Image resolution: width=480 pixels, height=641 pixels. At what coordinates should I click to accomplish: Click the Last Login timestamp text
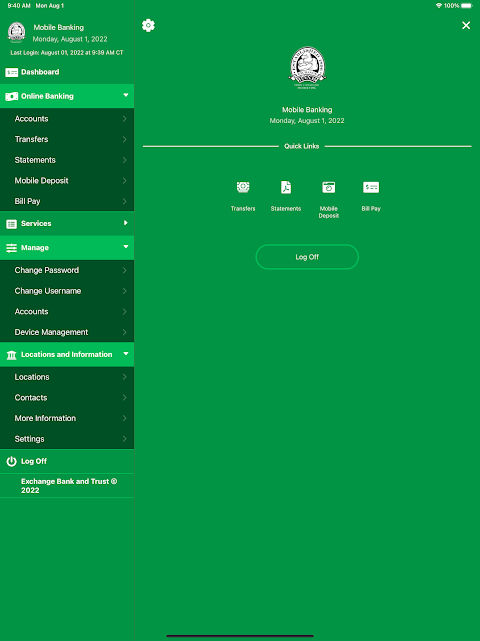[67, 53]
